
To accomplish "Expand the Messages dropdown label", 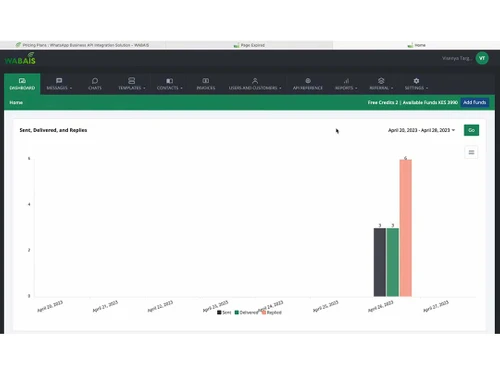I will click(59, 88).
